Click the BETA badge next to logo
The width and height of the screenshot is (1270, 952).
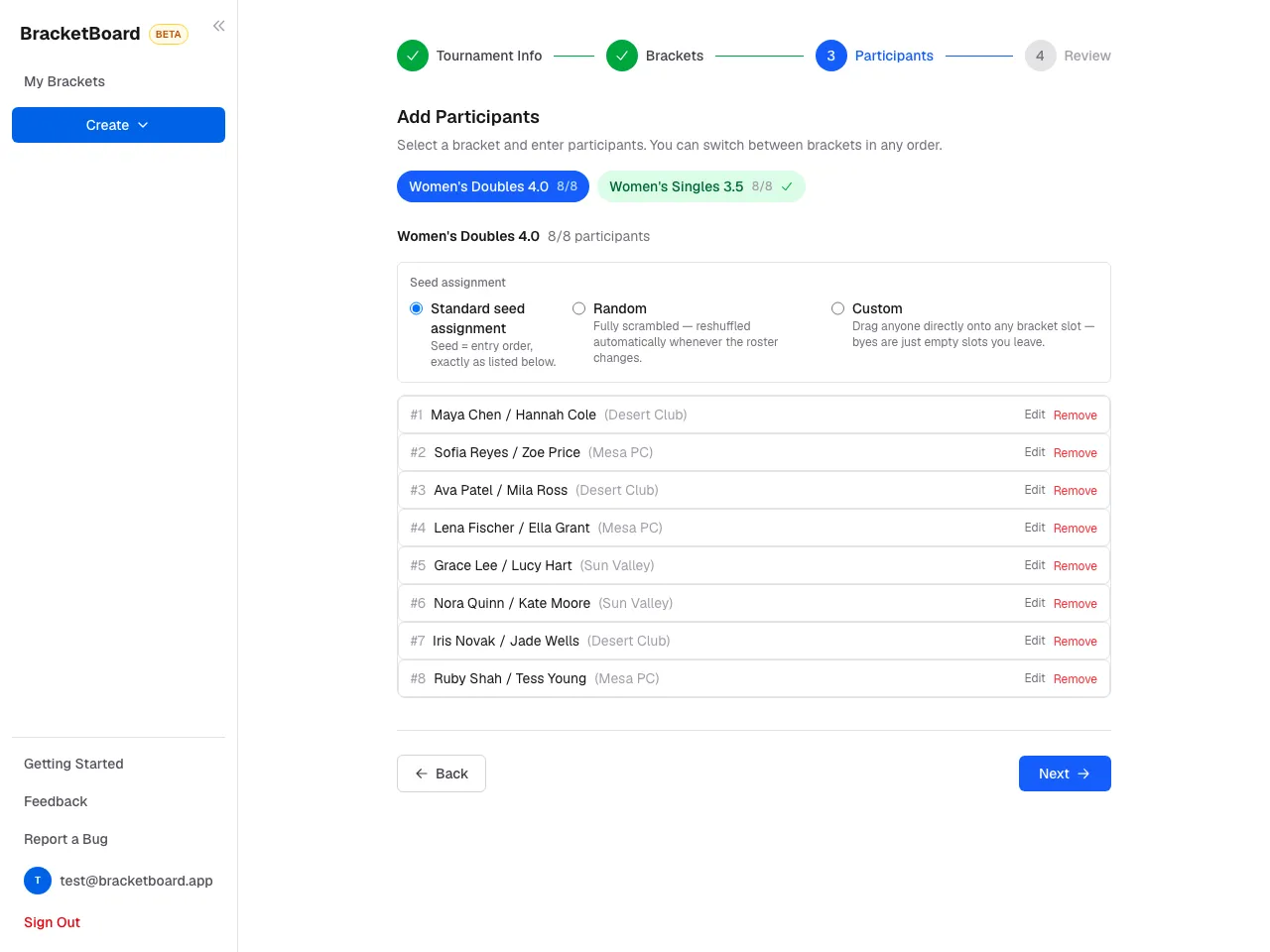[x=169, y=34]
